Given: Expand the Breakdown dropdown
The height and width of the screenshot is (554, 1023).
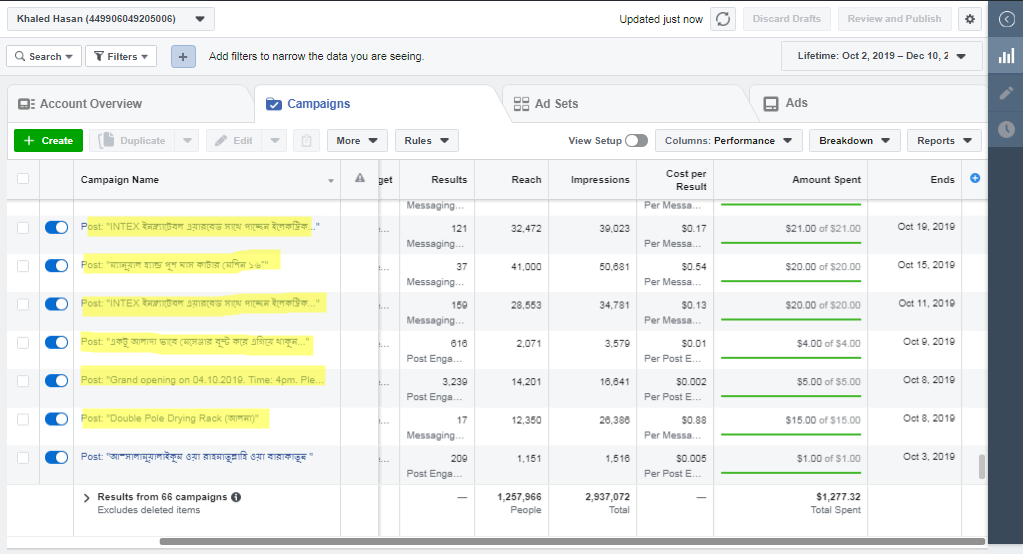Looking at the screenshot, I should [854, 141].
